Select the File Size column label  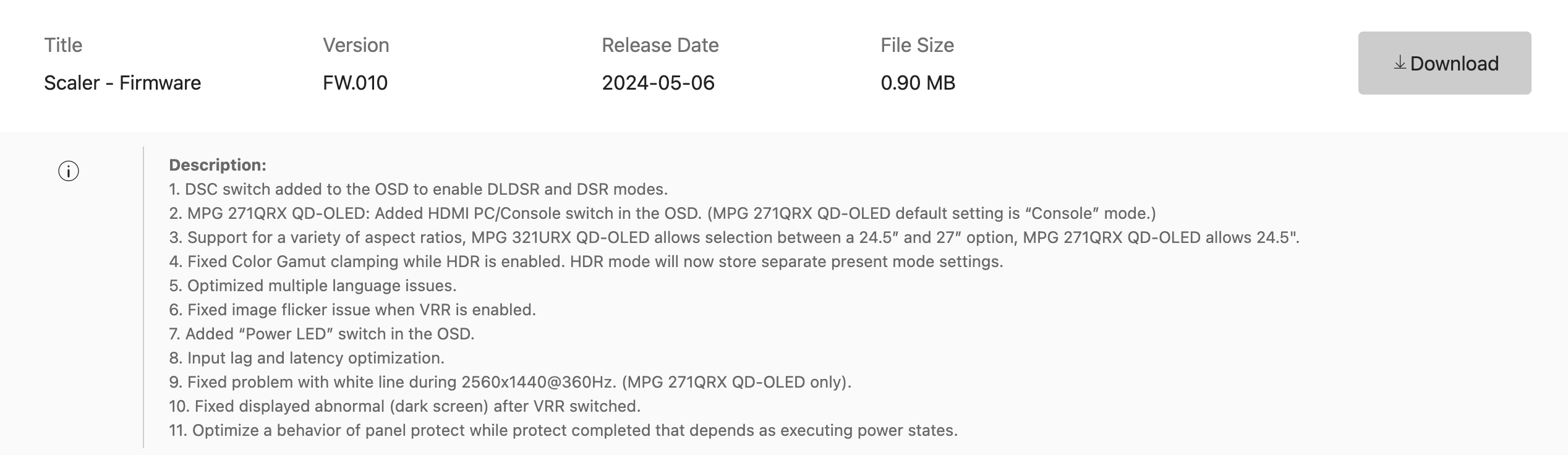pos(918,45)
